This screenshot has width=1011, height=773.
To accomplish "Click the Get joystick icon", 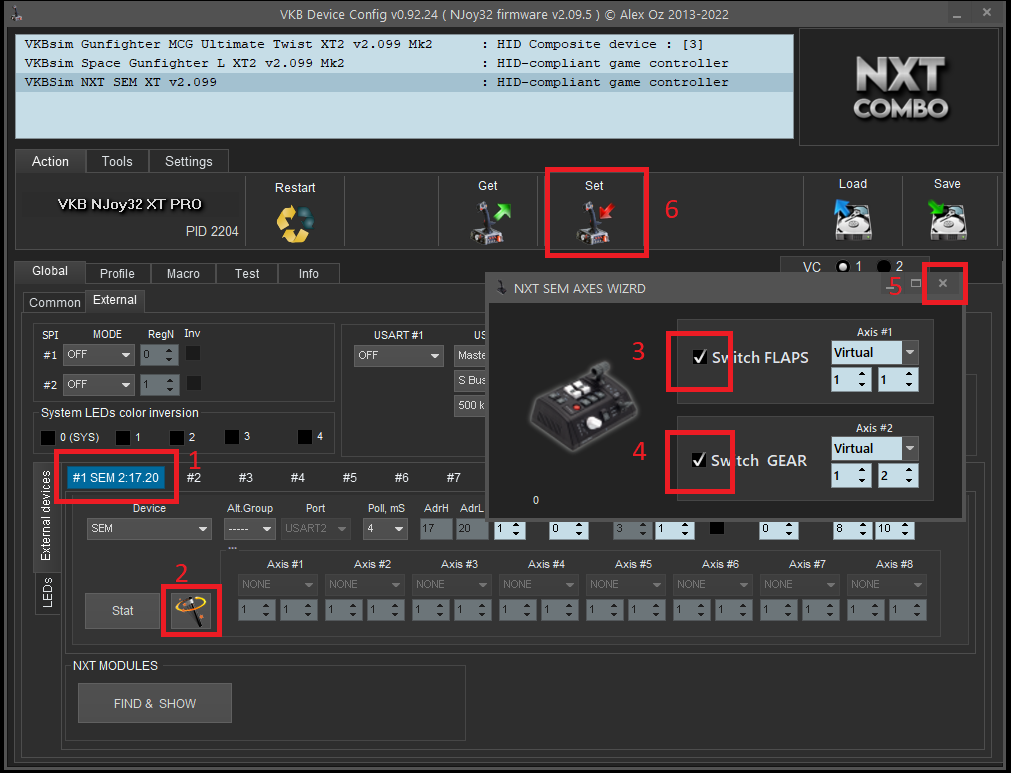I will (489, 222).
